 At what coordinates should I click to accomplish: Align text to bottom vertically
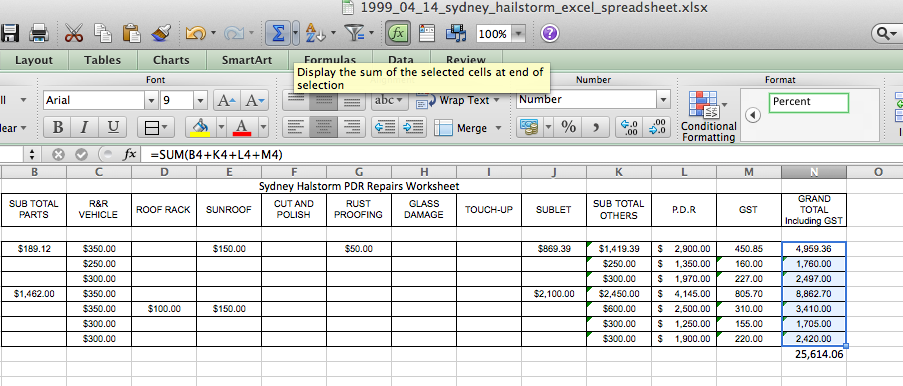coord(351,100)
